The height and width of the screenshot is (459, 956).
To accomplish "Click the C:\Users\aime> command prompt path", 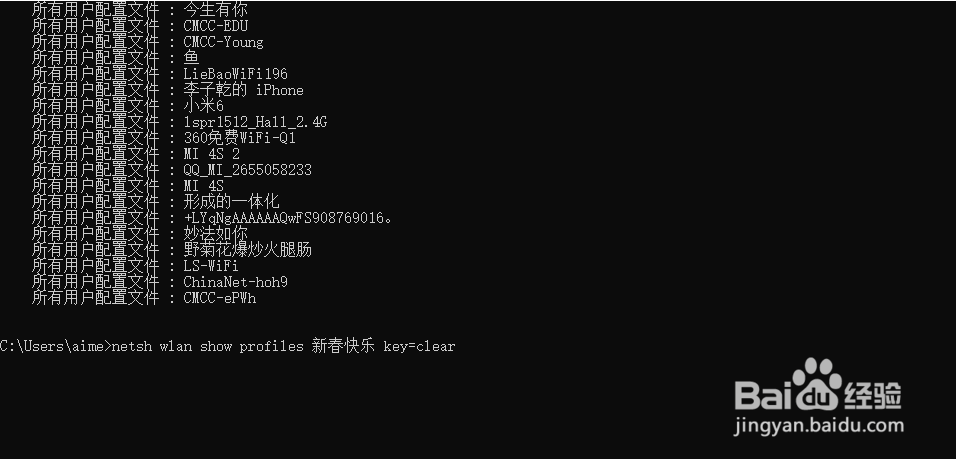I will (55, 347).
